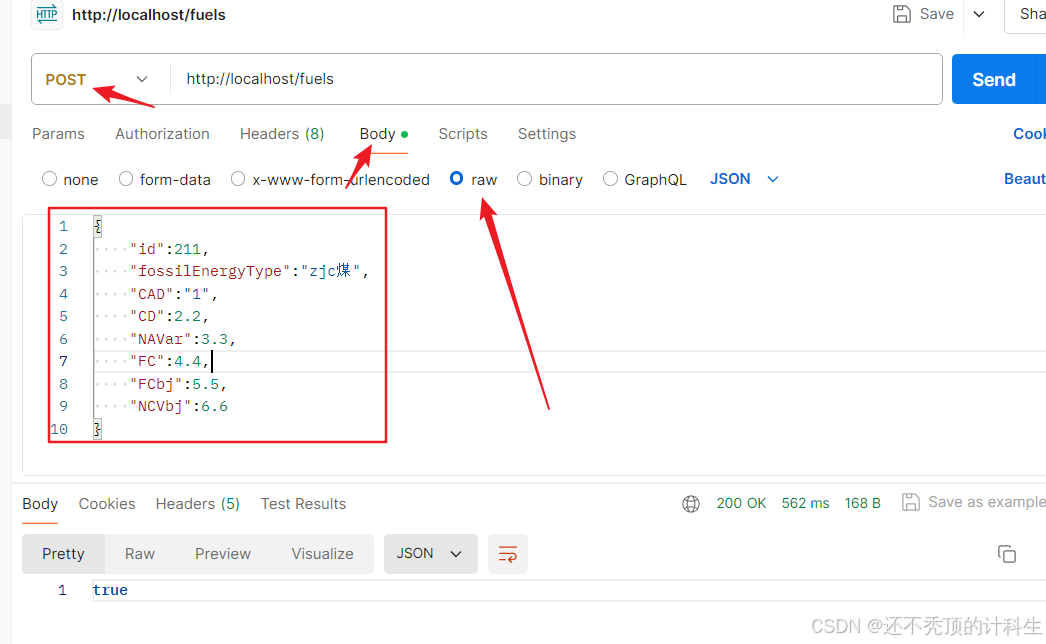Click the Save button label
1046x644 pixels.
coord(937,14)
